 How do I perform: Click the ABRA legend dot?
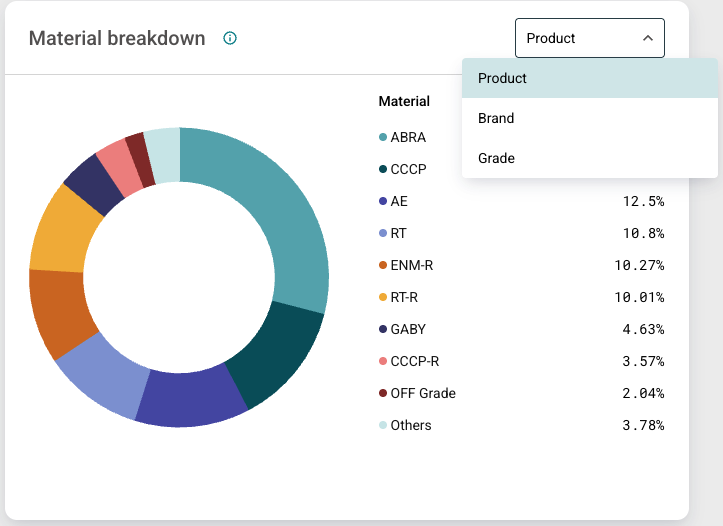(x=383, y=138)
